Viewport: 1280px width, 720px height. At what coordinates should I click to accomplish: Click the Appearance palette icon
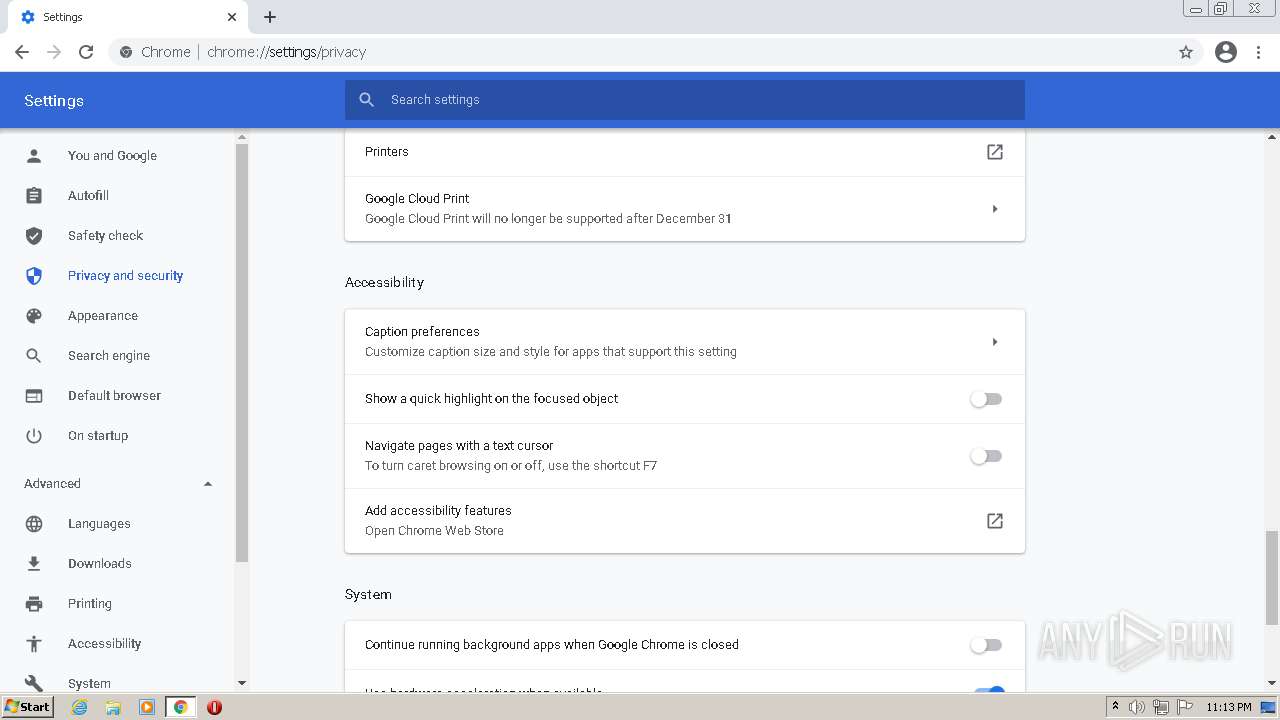coord(34,315)
